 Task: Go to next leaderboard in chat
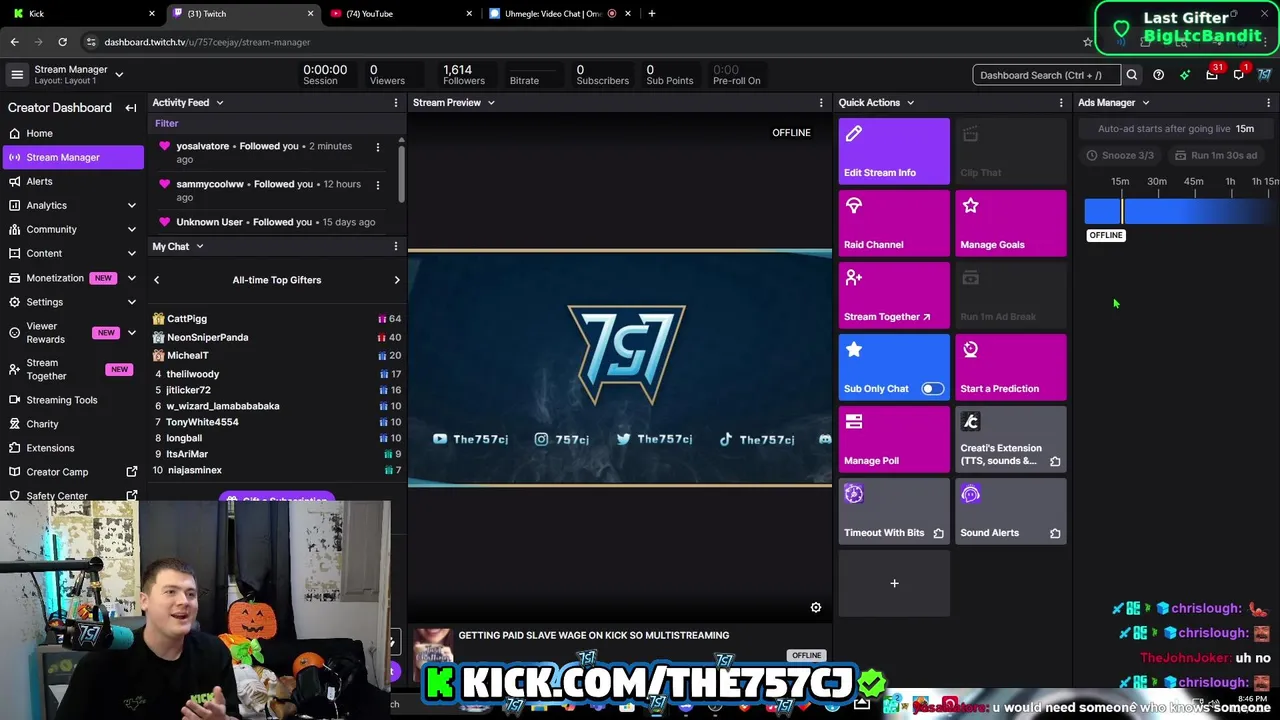click(x=397, y=280)
